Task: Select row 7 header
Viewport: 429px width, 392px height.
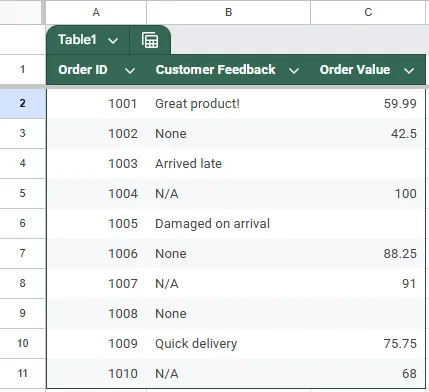Action: [x=22, y=253]
